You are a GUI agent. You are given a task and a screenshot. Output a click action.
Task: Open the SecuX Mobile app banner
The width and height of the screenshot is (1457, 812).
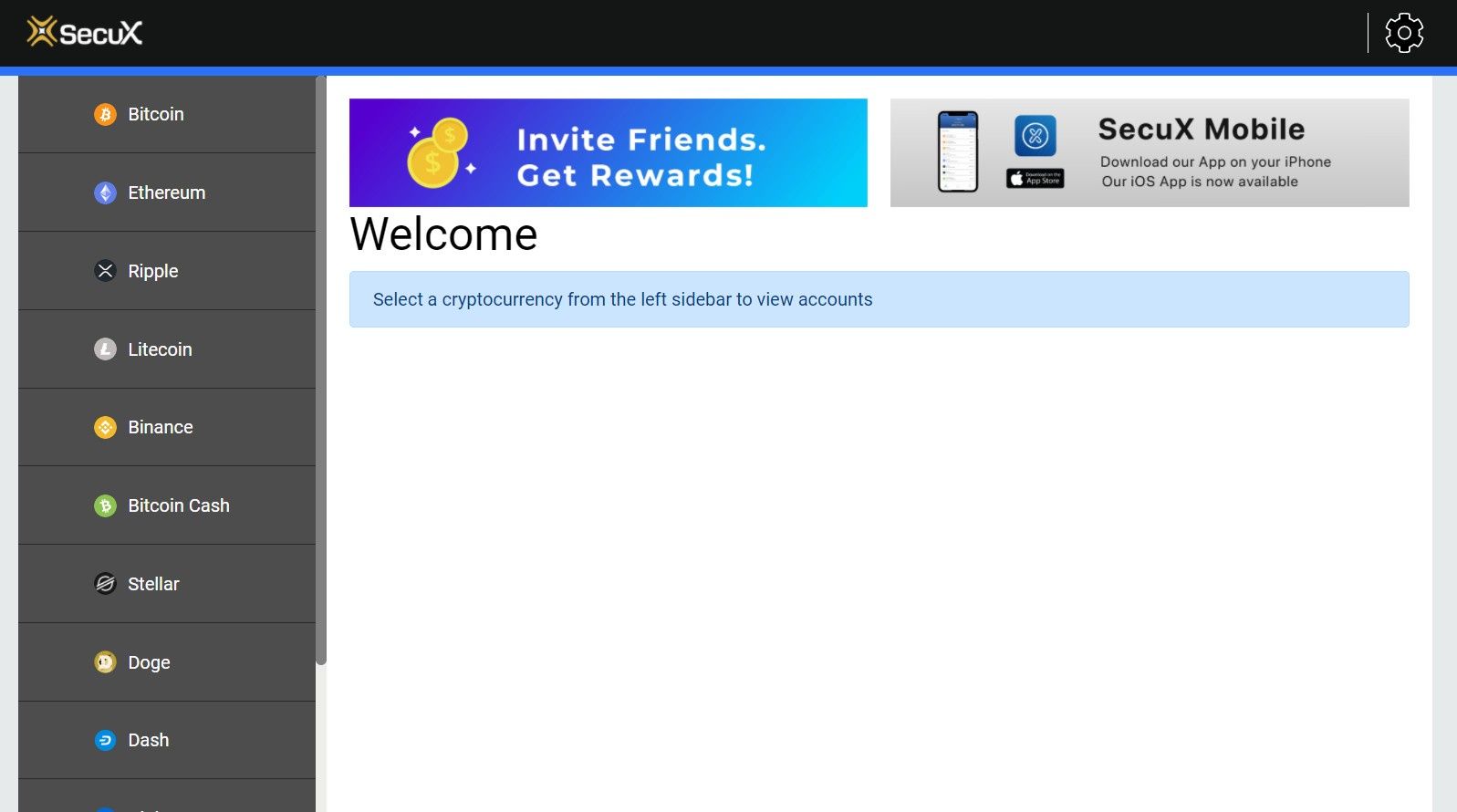coord(1150,153)
